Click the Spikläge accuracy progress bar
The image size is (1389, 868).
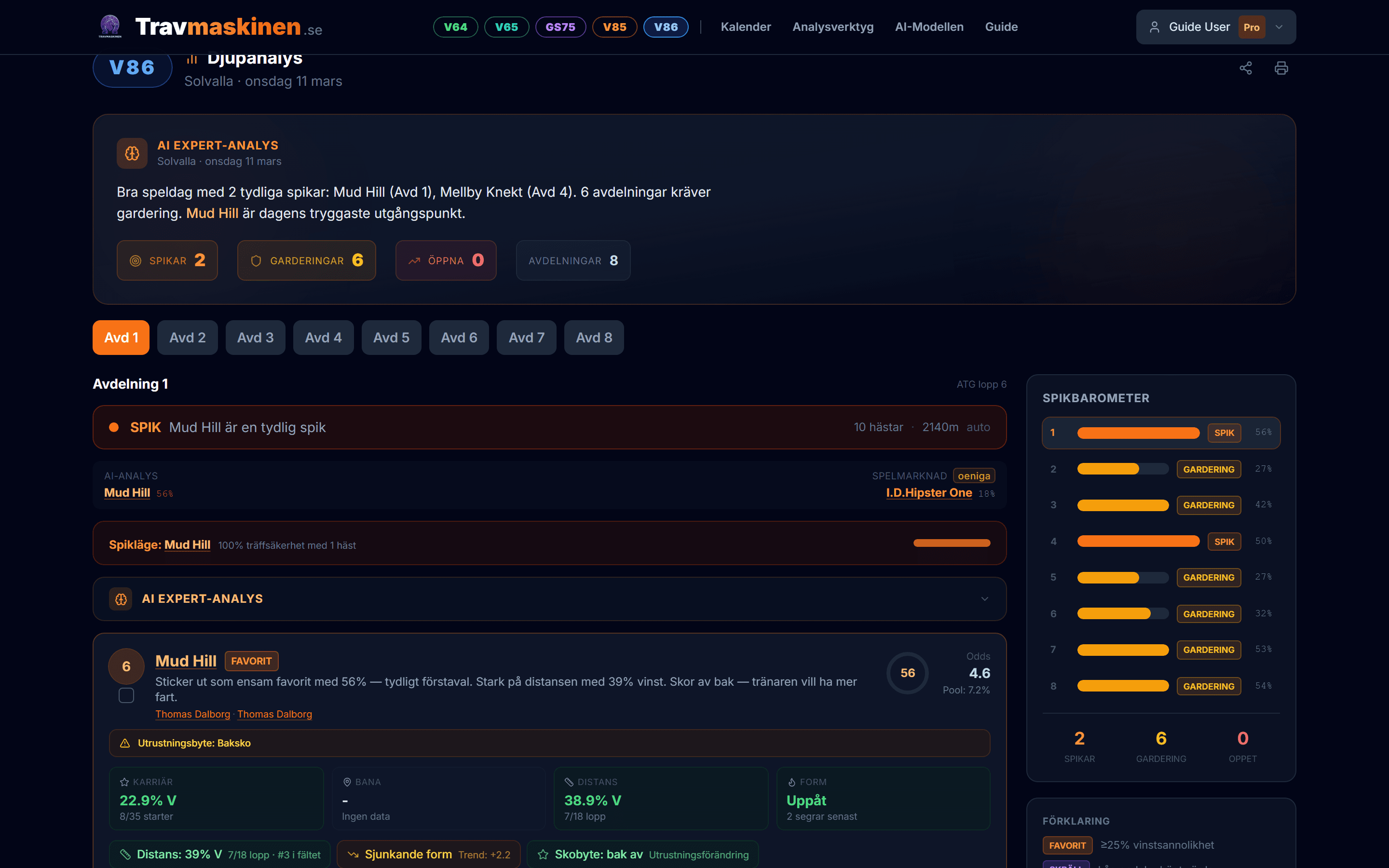pos(952,543)
